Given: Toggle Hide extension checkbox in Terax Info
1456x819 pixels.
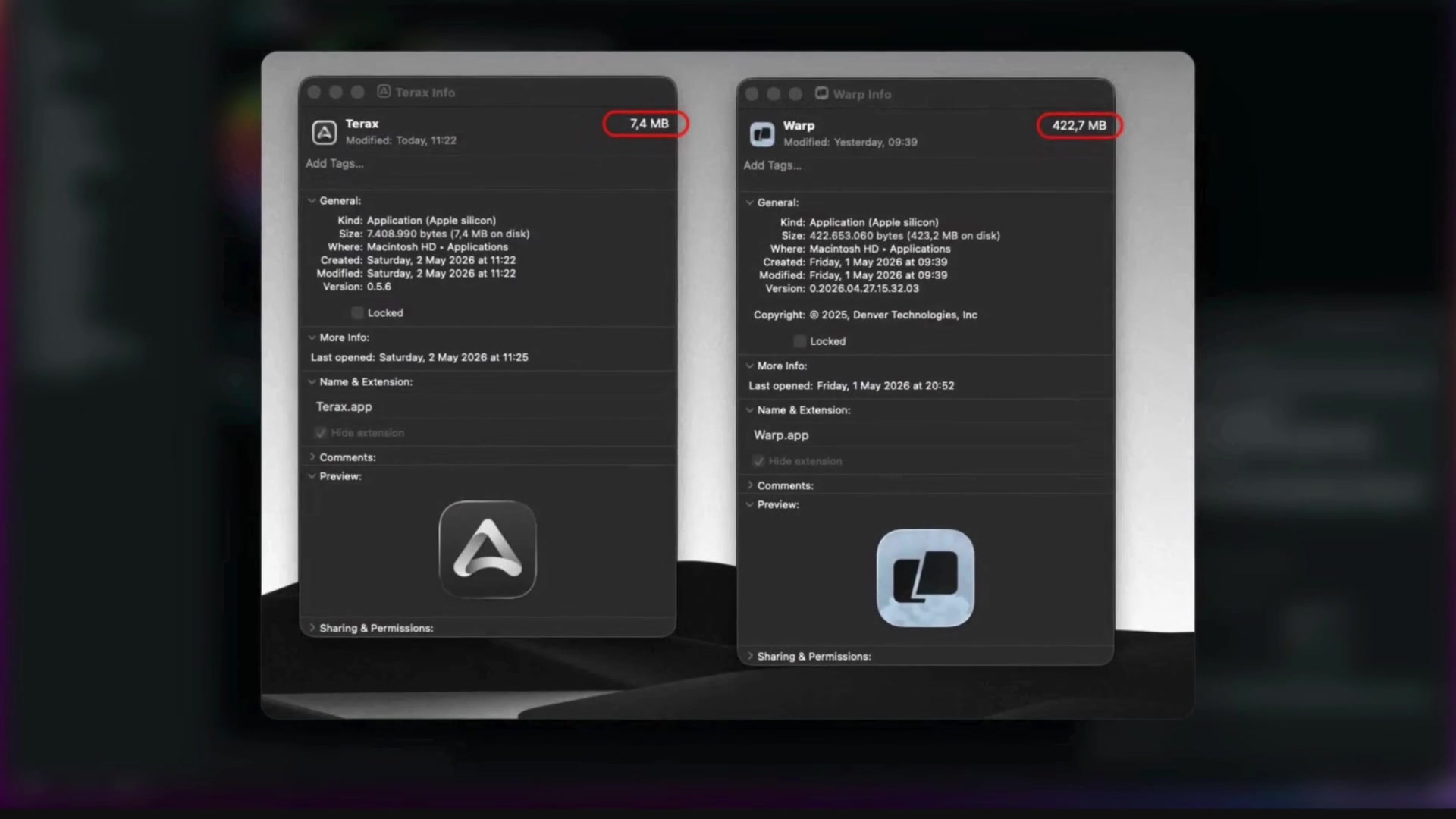Looking at the screenshot, I should [321, 433].
